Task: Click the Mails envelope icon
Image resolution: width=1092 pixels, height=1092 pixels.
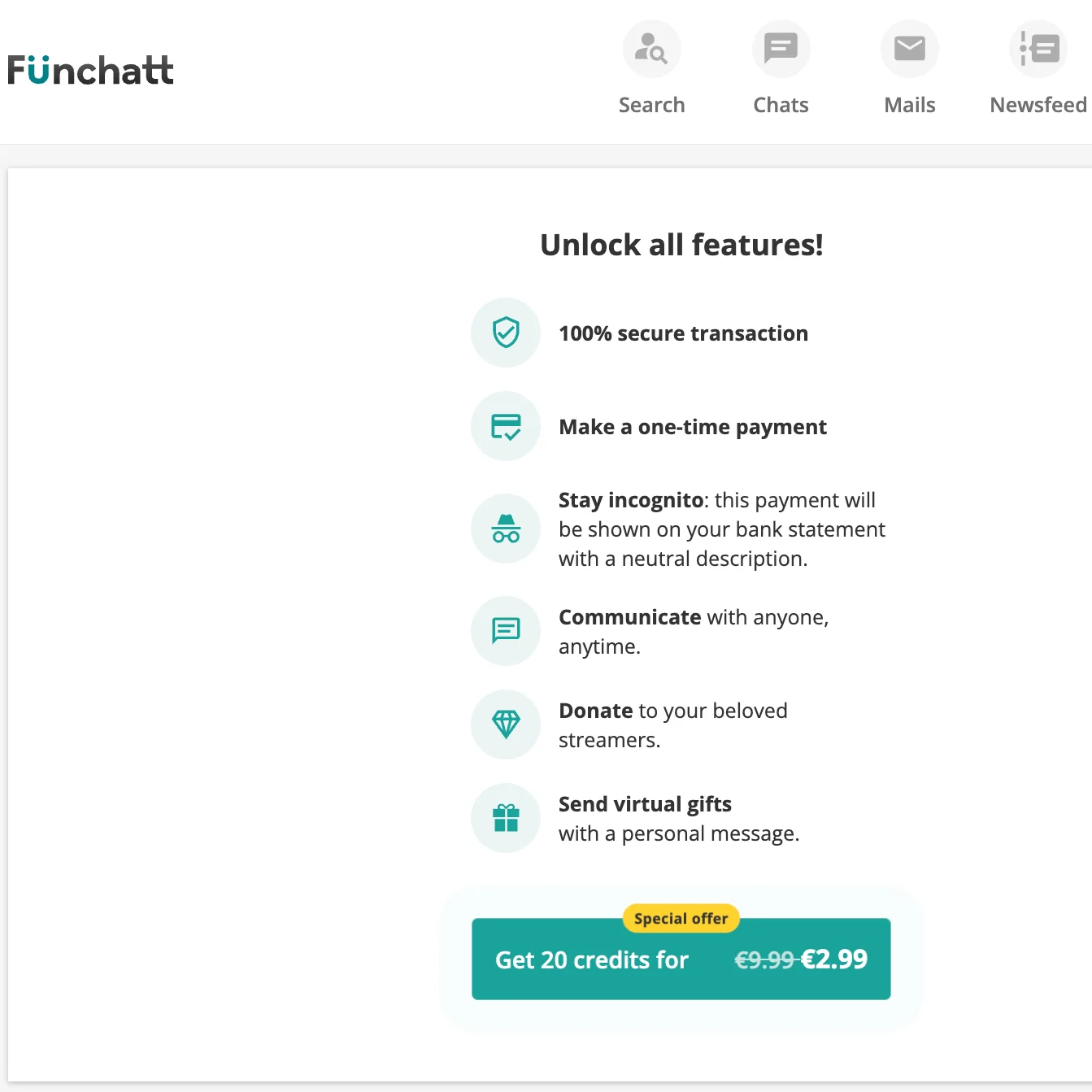Action: pyautogui.click(x=909, y=49)
